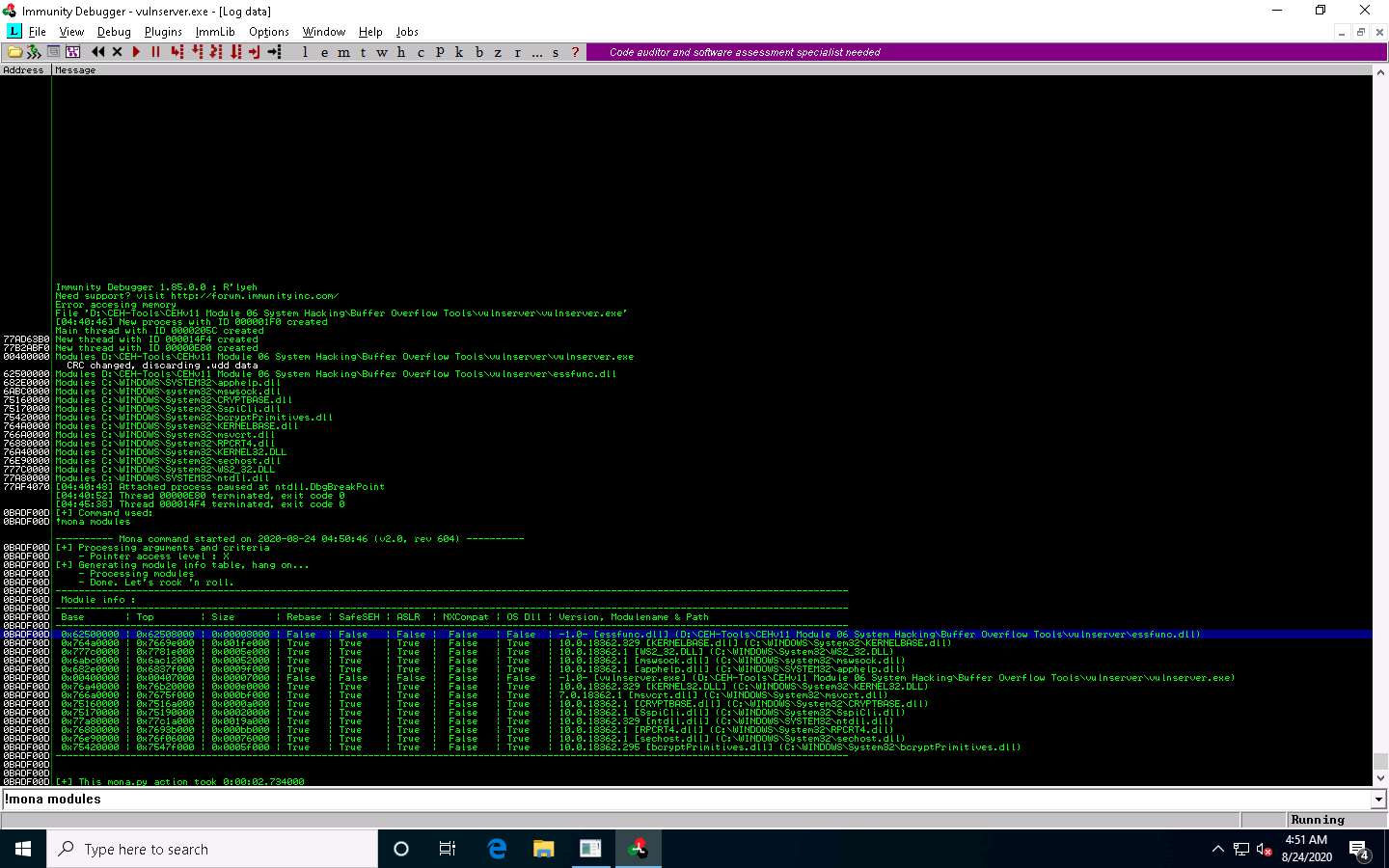Show Log window via 'l' button
This screenshot has width=1389, height=868.
pos(305,52)
